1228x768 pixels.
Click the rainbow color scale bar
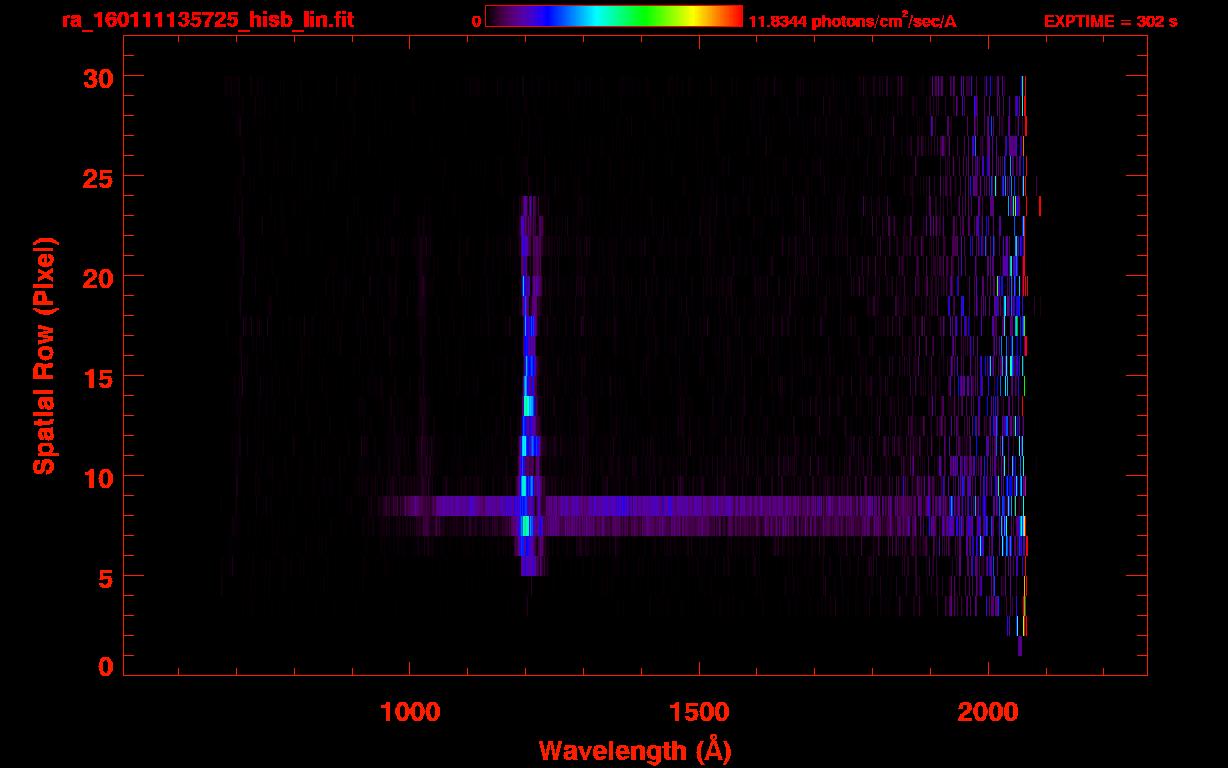pyautogui.click(x=614, y=16)
